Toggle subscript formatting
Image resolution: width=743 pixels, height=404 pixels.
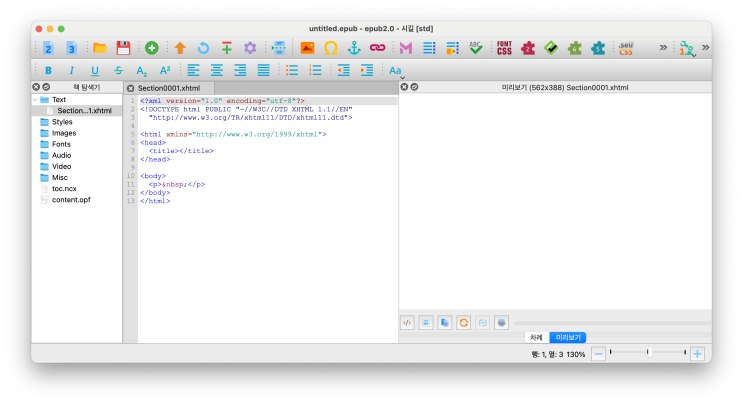click(142, 71)
